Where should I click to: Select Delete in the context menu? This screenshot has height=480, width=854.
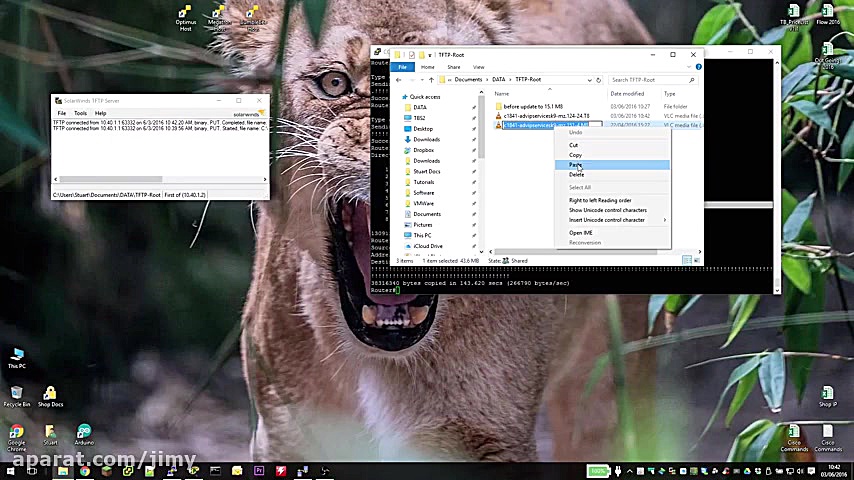tap(577, 175)
